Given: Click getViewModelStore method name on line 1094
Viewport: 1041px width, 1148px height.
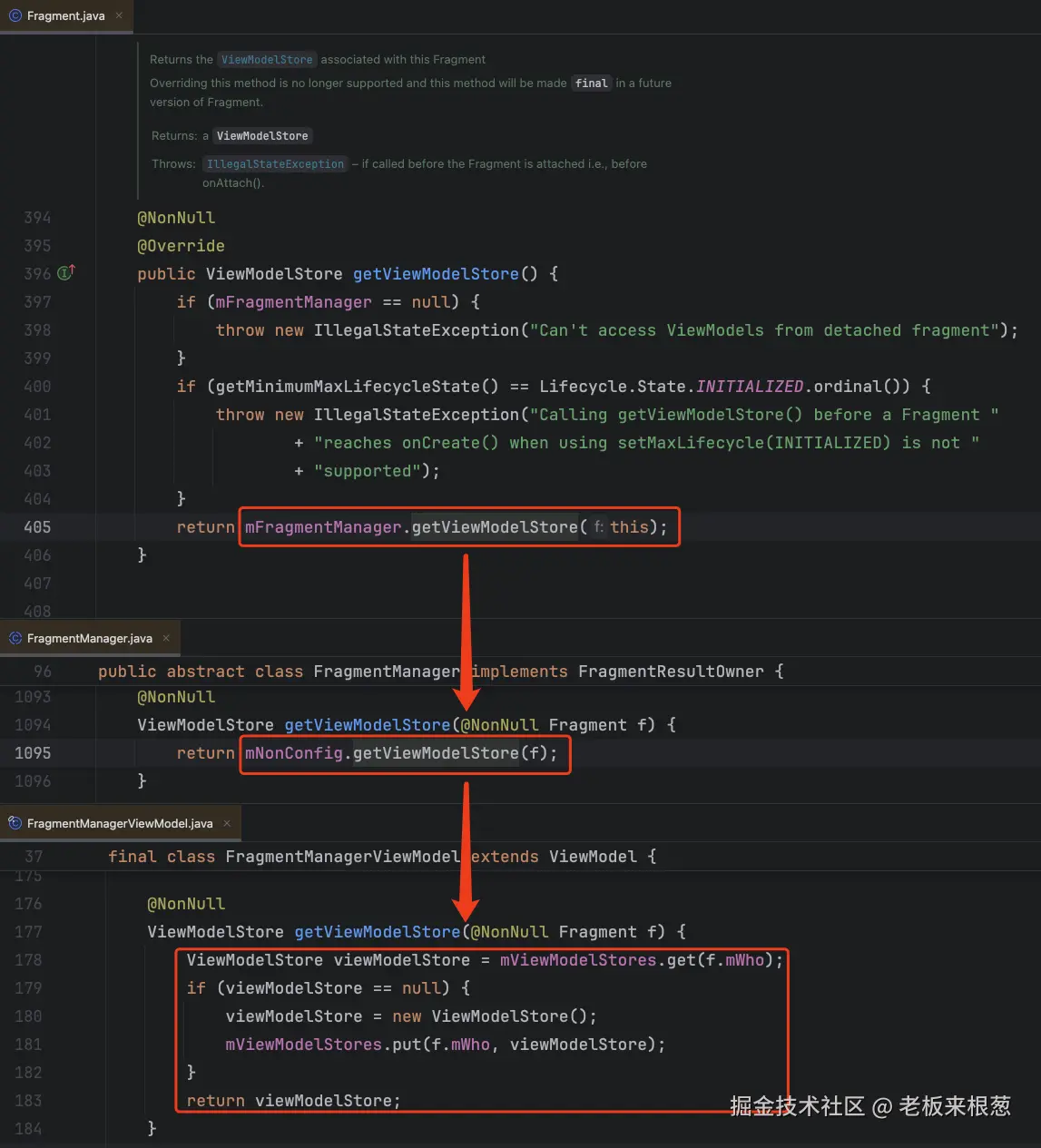Looking at the screenshot, I should (x=368, y=725).
